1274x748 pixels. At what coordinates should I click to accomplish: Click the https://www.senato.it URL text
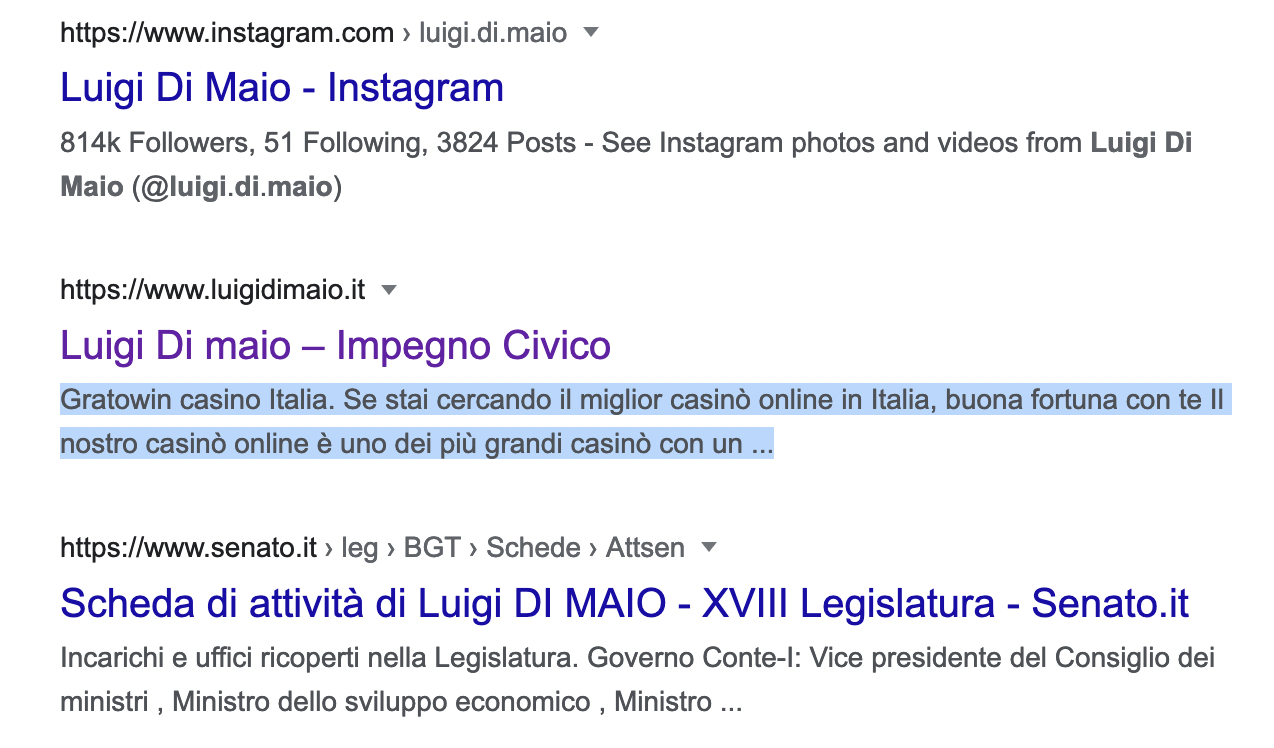pos(188,548)
